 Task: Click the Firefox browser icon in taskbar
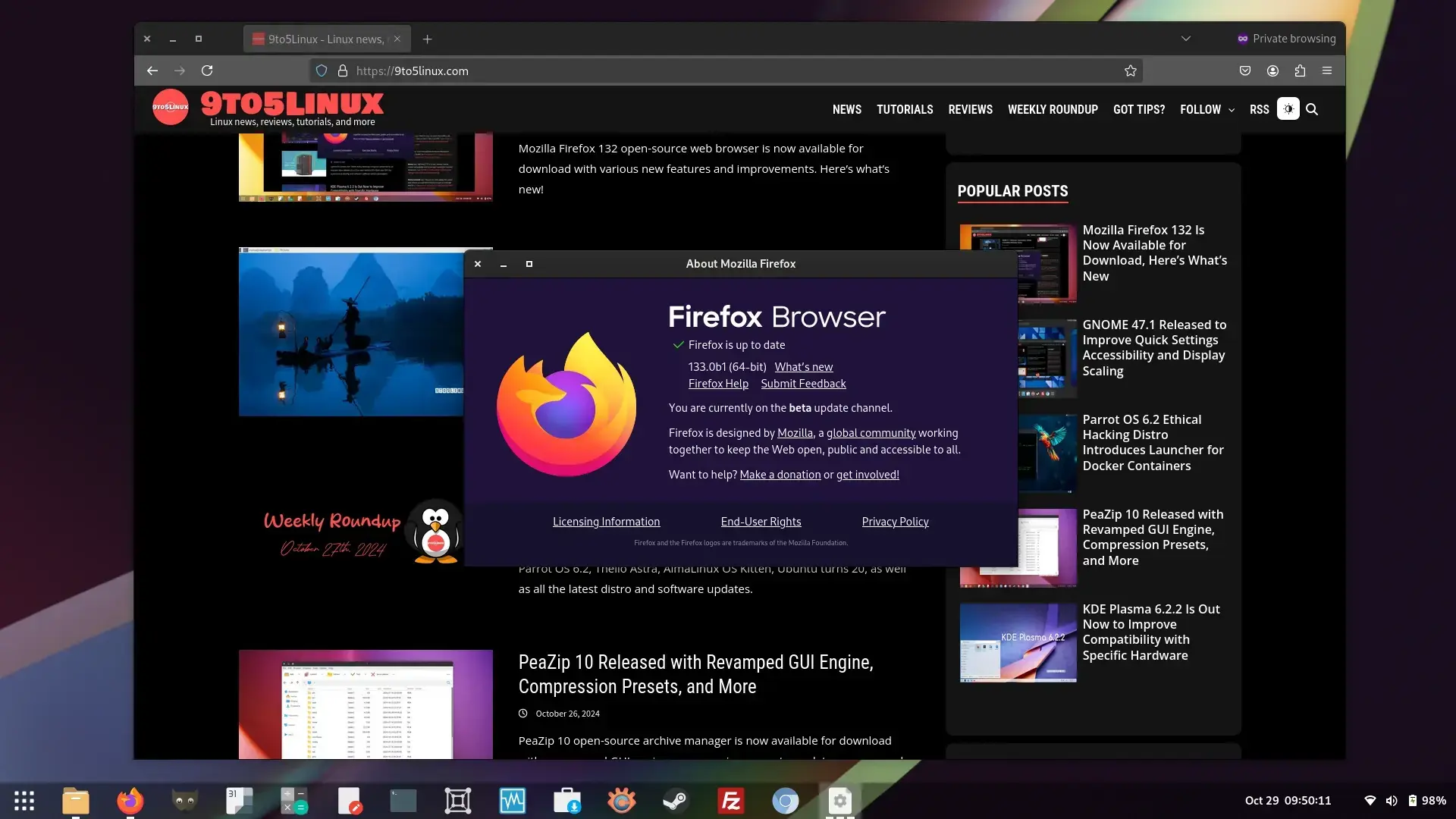tap(130, 800)
